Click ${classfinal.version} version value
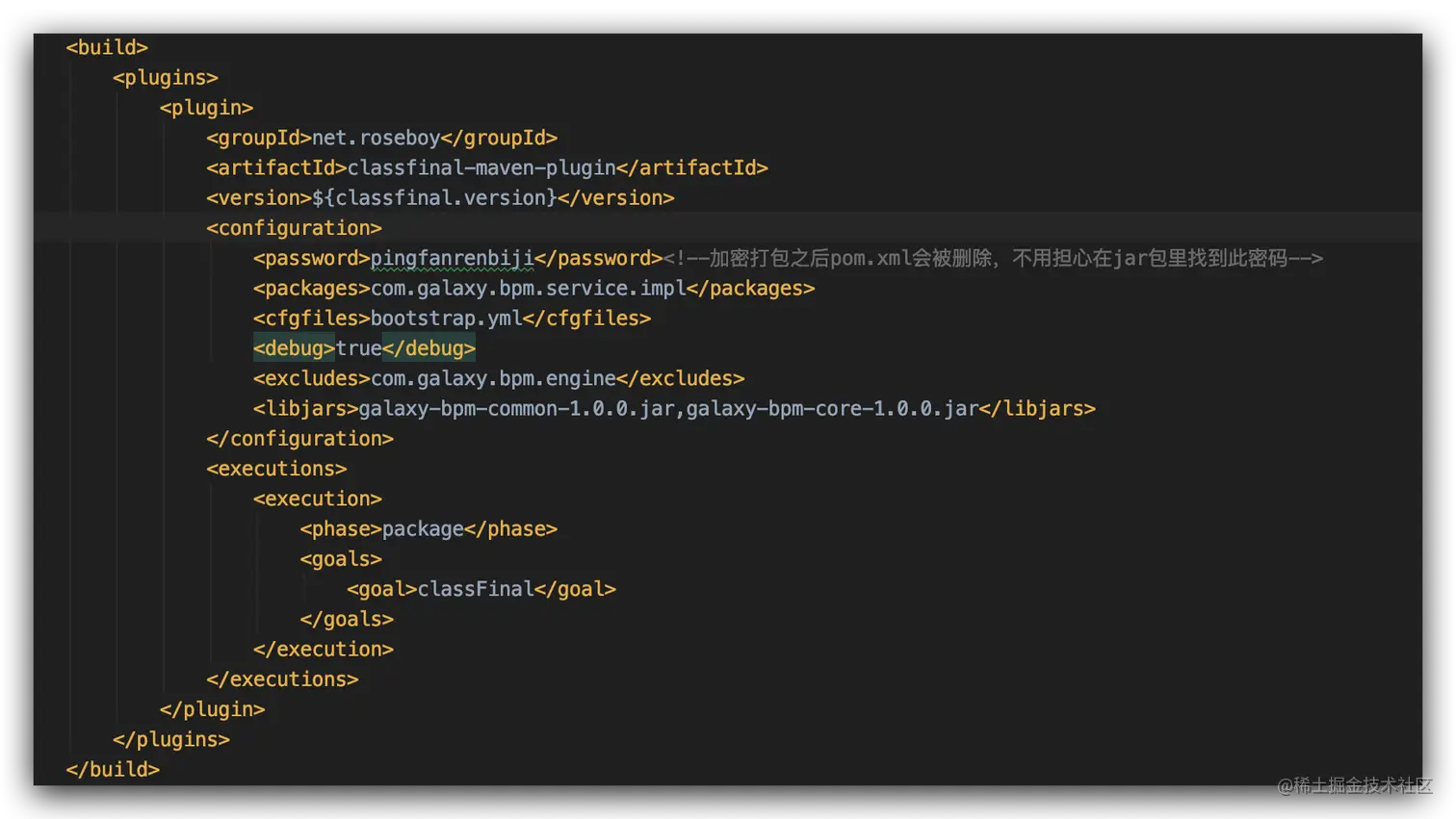This screenshot has height=819, width=1456. (435, 197)
